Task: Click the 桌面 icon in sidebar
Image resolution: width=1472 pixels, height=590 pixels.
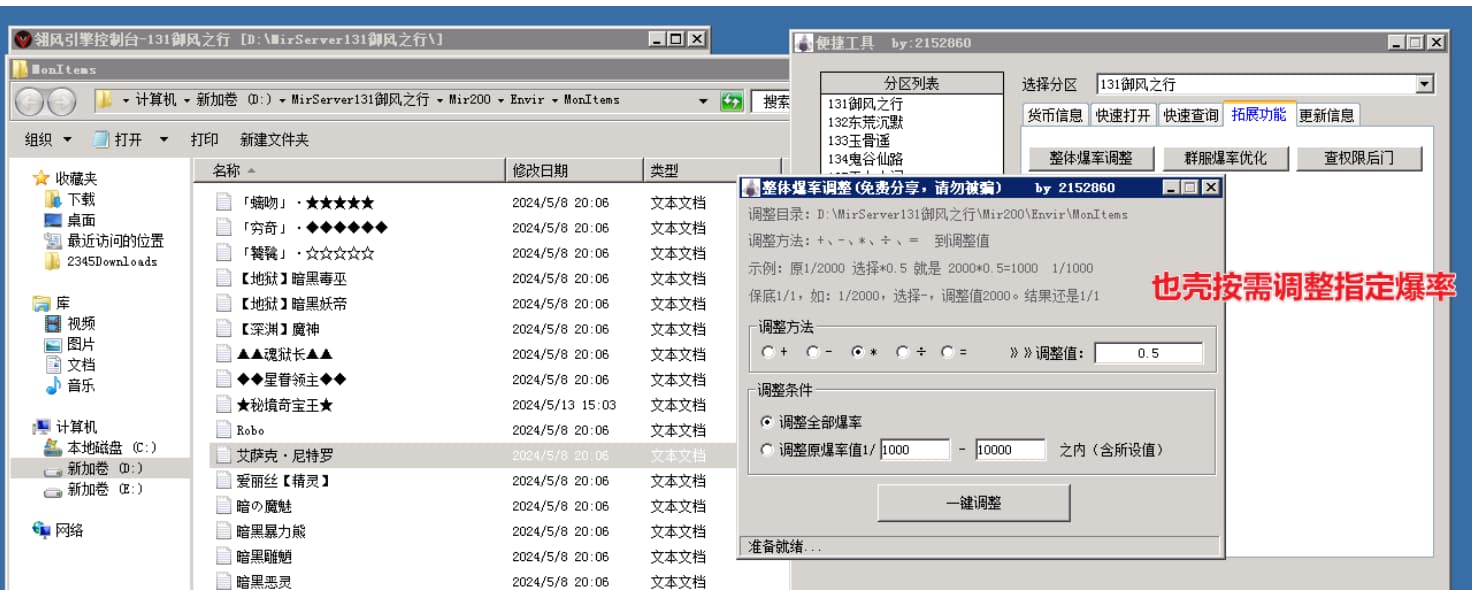Action: click(x=53, y=220)
